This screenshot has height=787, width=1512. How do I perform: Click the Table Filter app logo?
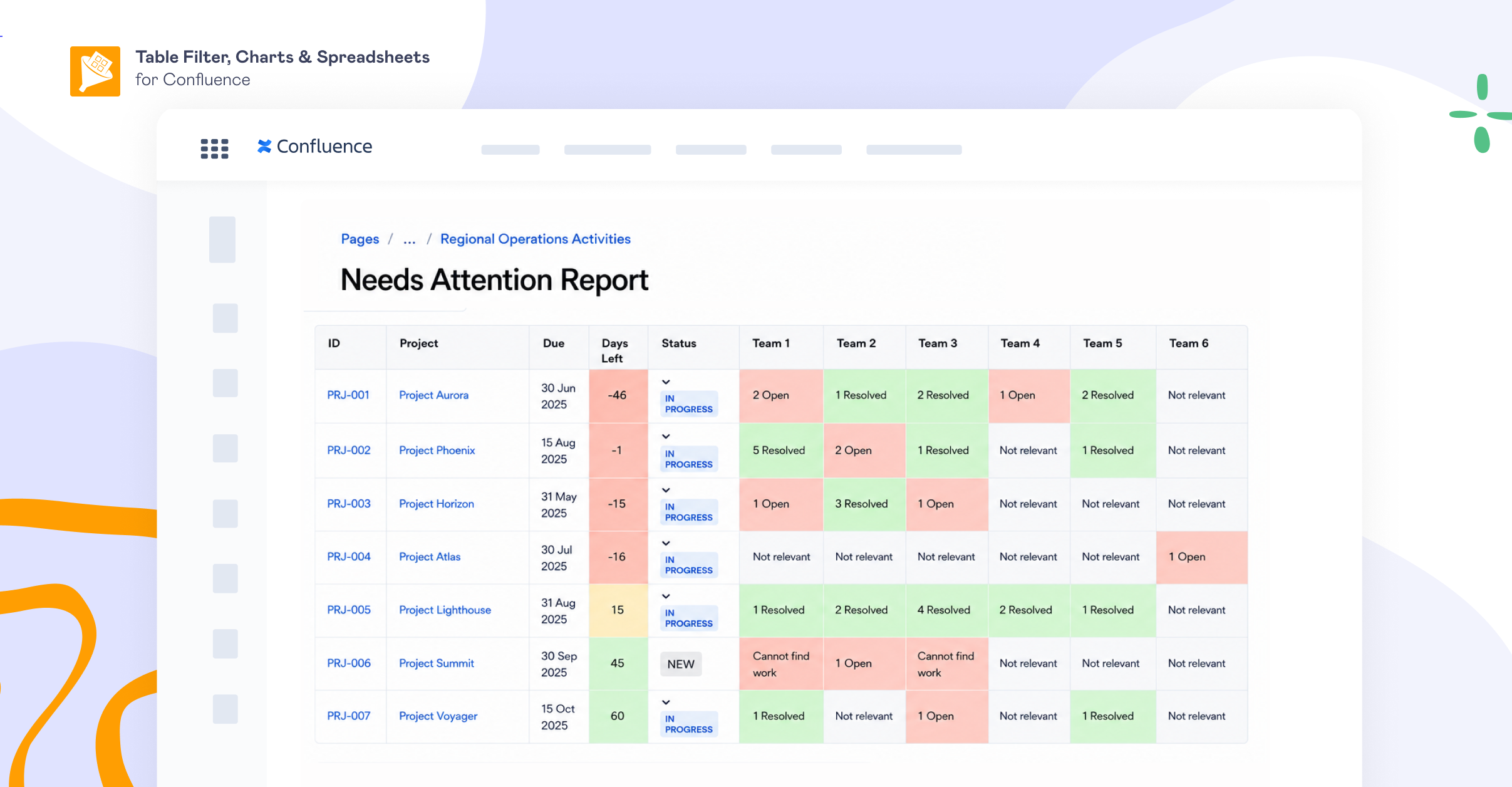pyautogui.click(x=95, y=71)
